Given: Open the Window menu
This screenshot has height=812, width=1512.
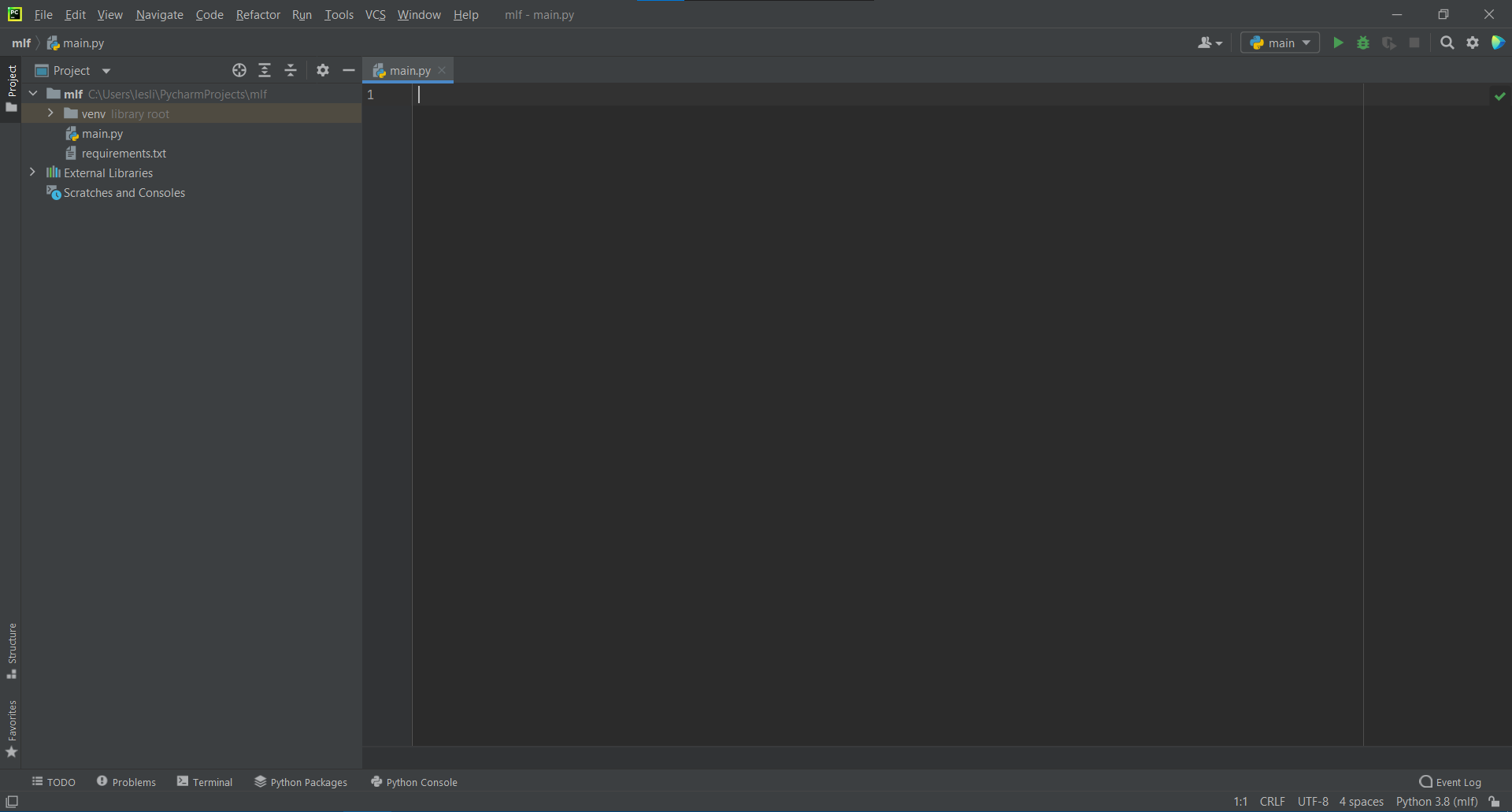Looking at the screenshot, I should tap(419, 15).
